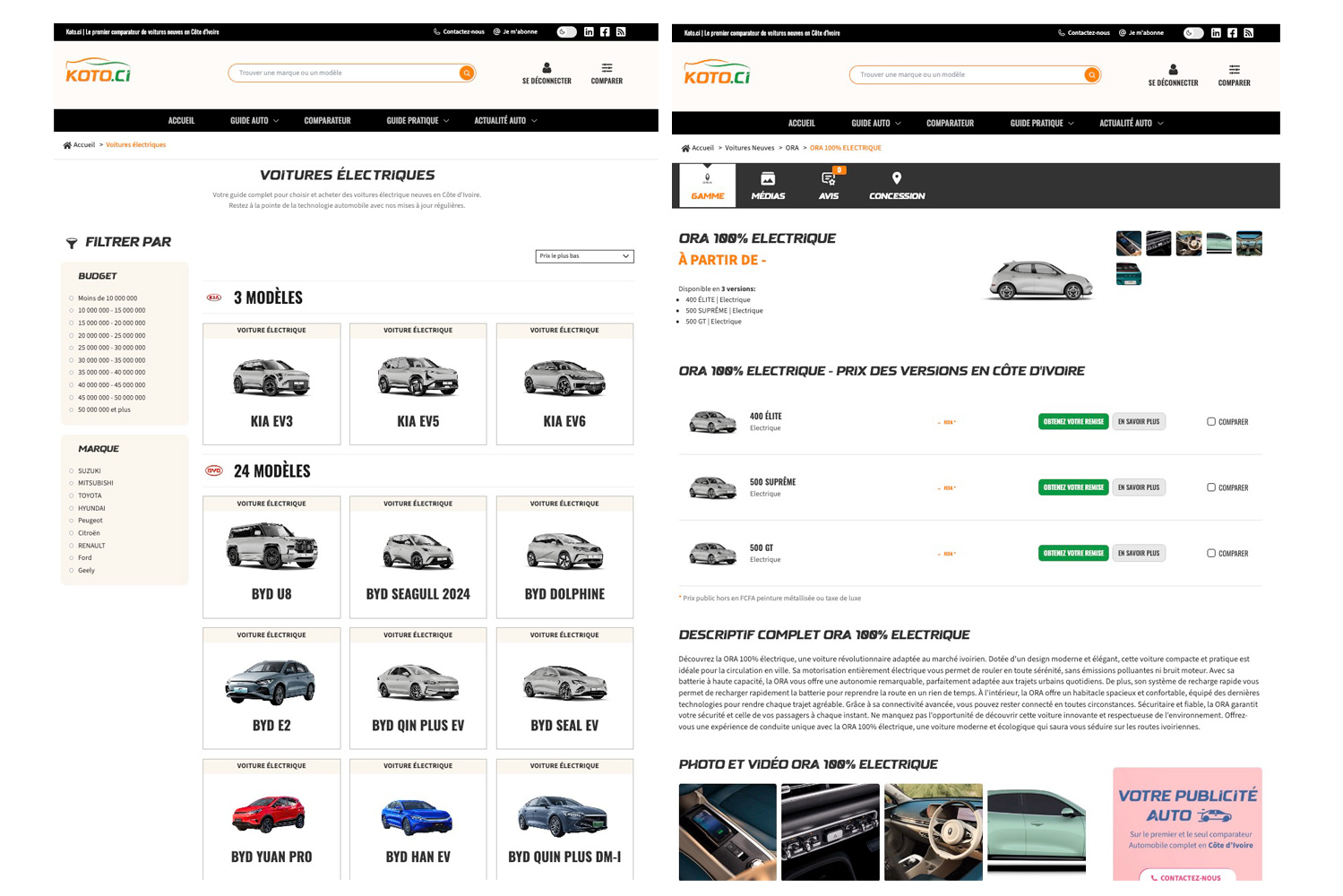The width and height of the screenshot is (1343, 896).
Task: Select budget 20 000 000 - 25 000 000
Action: [x=72, y=335]
